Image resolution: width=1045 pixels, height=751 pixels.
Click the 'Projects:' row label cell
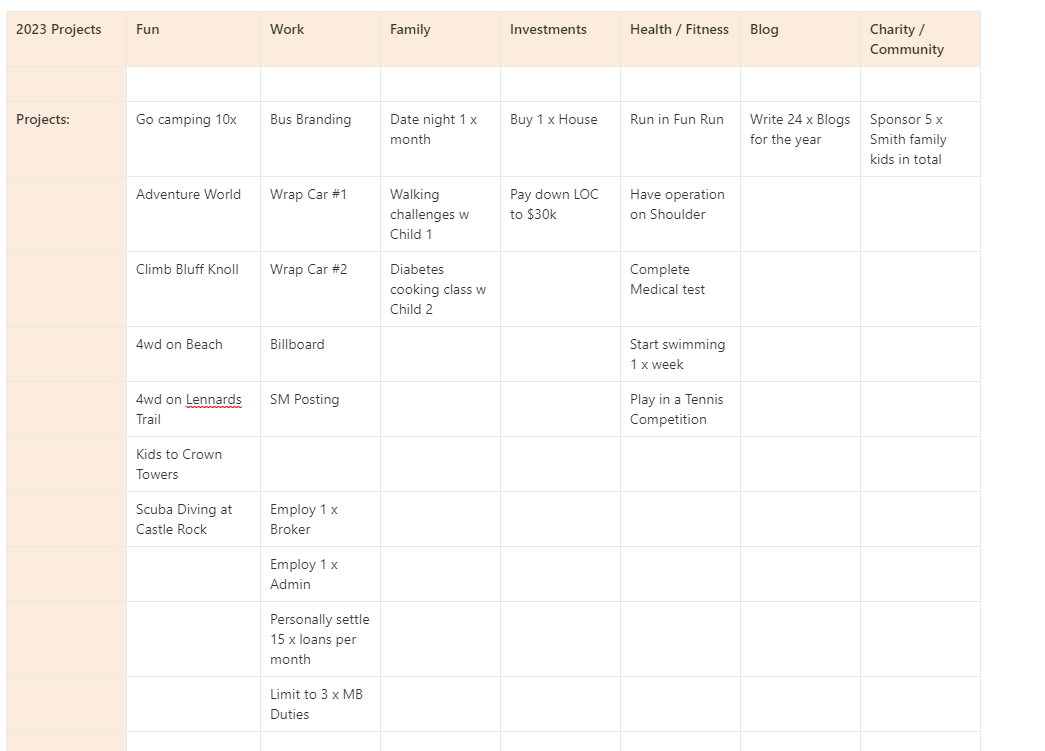[67, 139]
